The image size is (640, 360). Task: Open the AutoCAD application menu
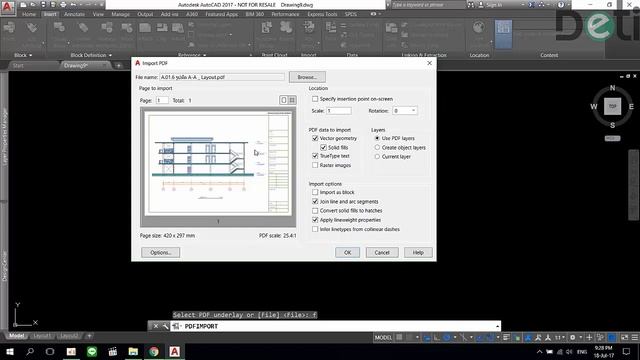[8, 7]
